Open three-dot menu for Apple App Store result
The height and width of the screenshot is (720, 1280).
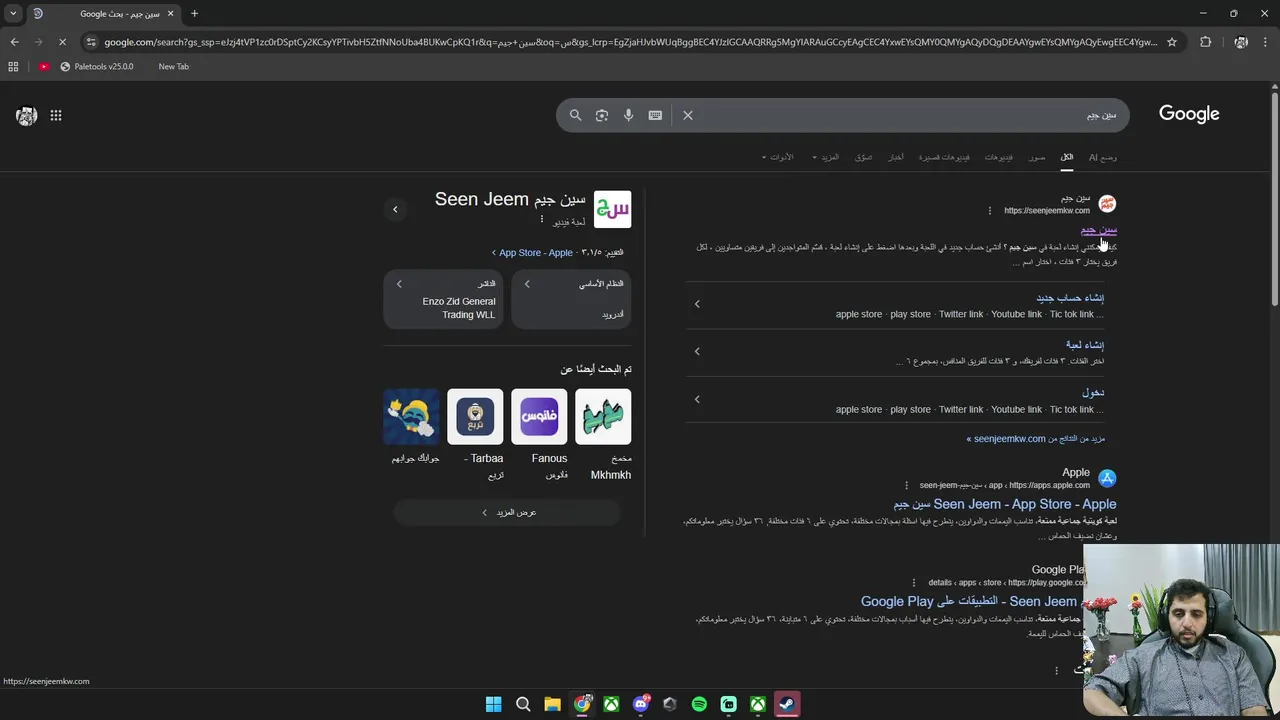point(907,485)
